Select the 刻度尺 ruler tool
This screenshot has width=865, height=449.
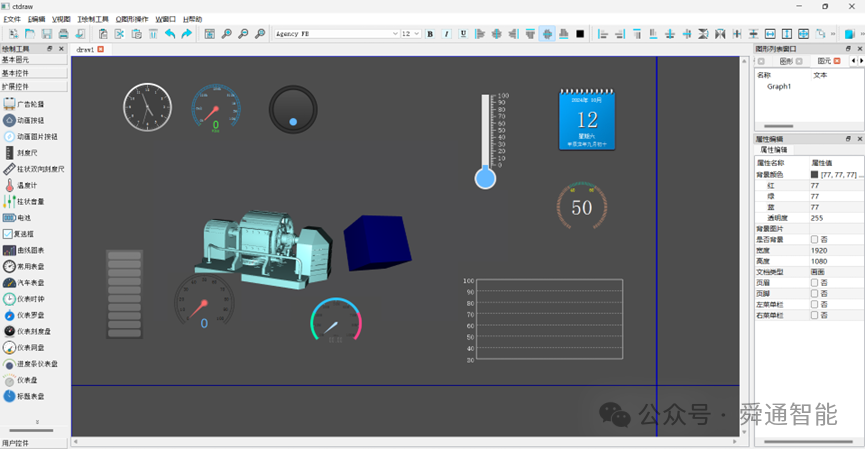pos(21,153)
